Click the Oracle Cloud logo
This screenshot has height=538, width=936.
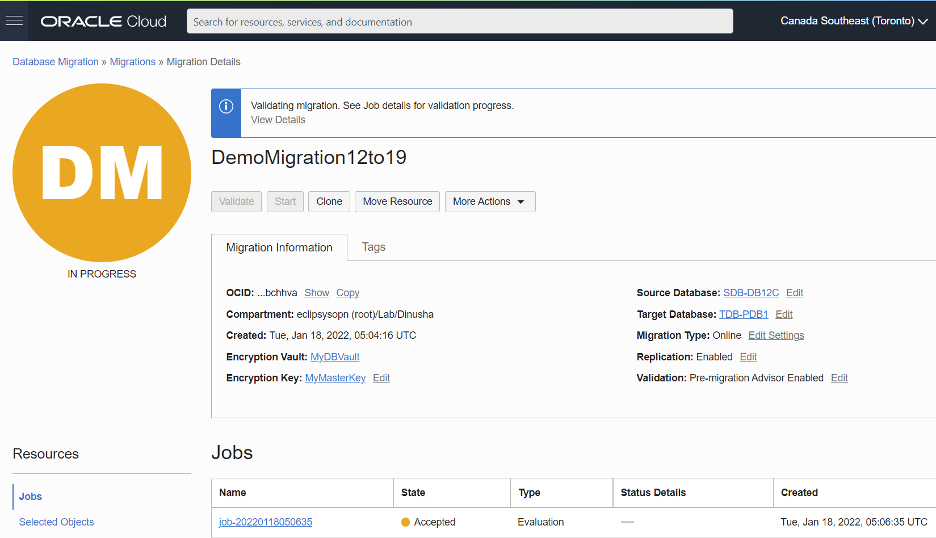[x=103, y=21]
